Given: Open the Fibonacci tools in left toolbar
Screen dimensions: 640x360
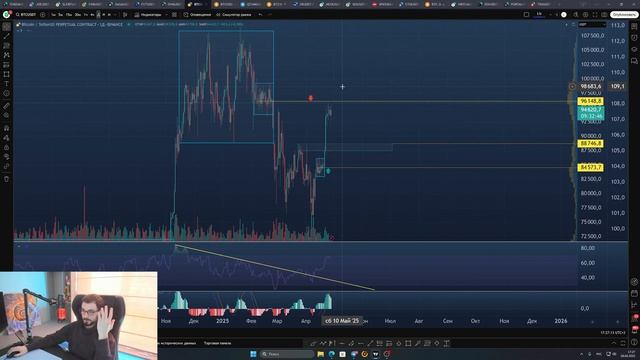Looking at the screenshot, I should click(7, 46).
